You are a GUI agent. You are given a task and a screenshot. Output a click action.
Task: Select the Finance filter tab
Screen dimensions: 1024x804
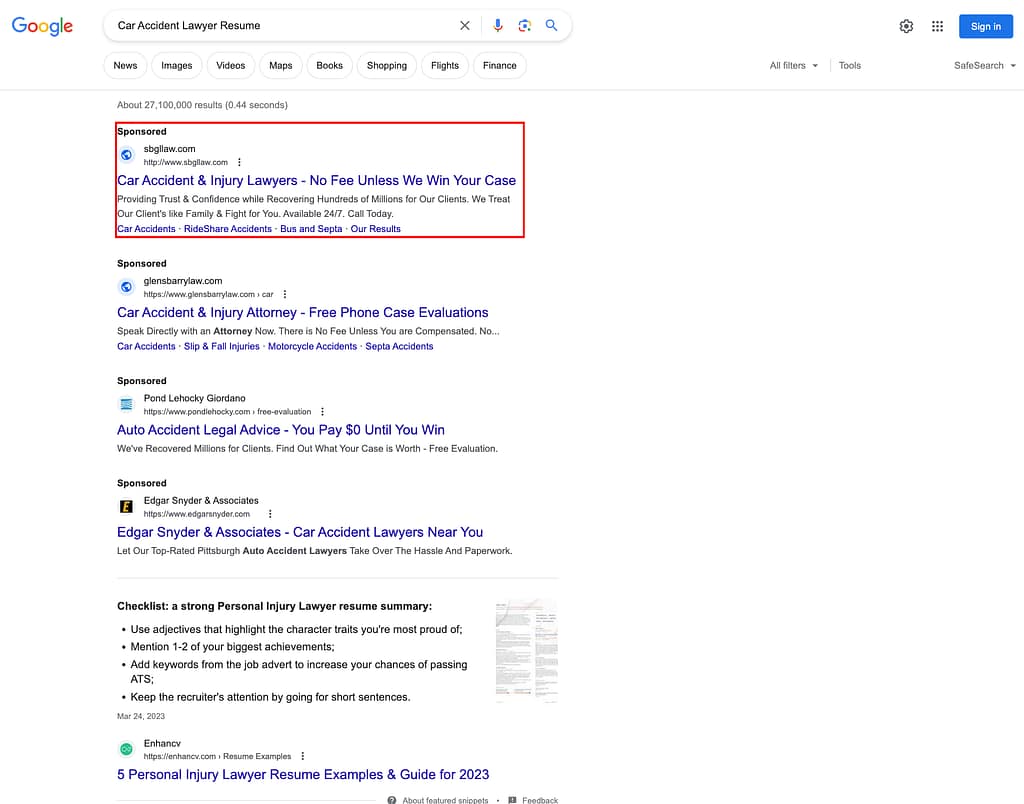pyautogui.click(x=500, y=65)
